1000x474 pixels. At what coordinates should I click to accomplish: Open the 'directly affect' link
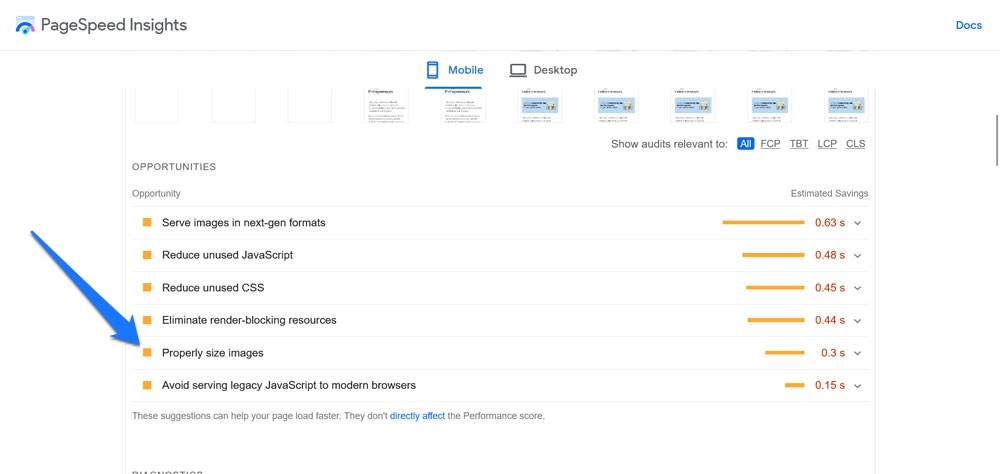pos(417,416)
